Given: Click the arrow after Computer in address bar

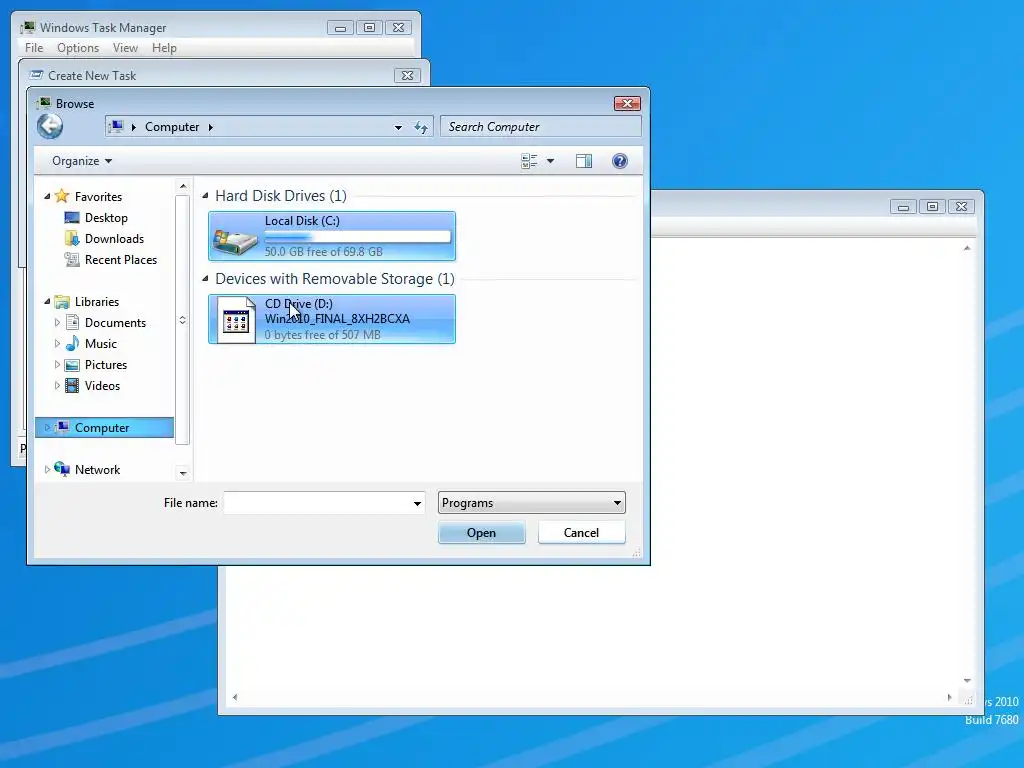Looking at the screenshot, I should tap(211, 127).
